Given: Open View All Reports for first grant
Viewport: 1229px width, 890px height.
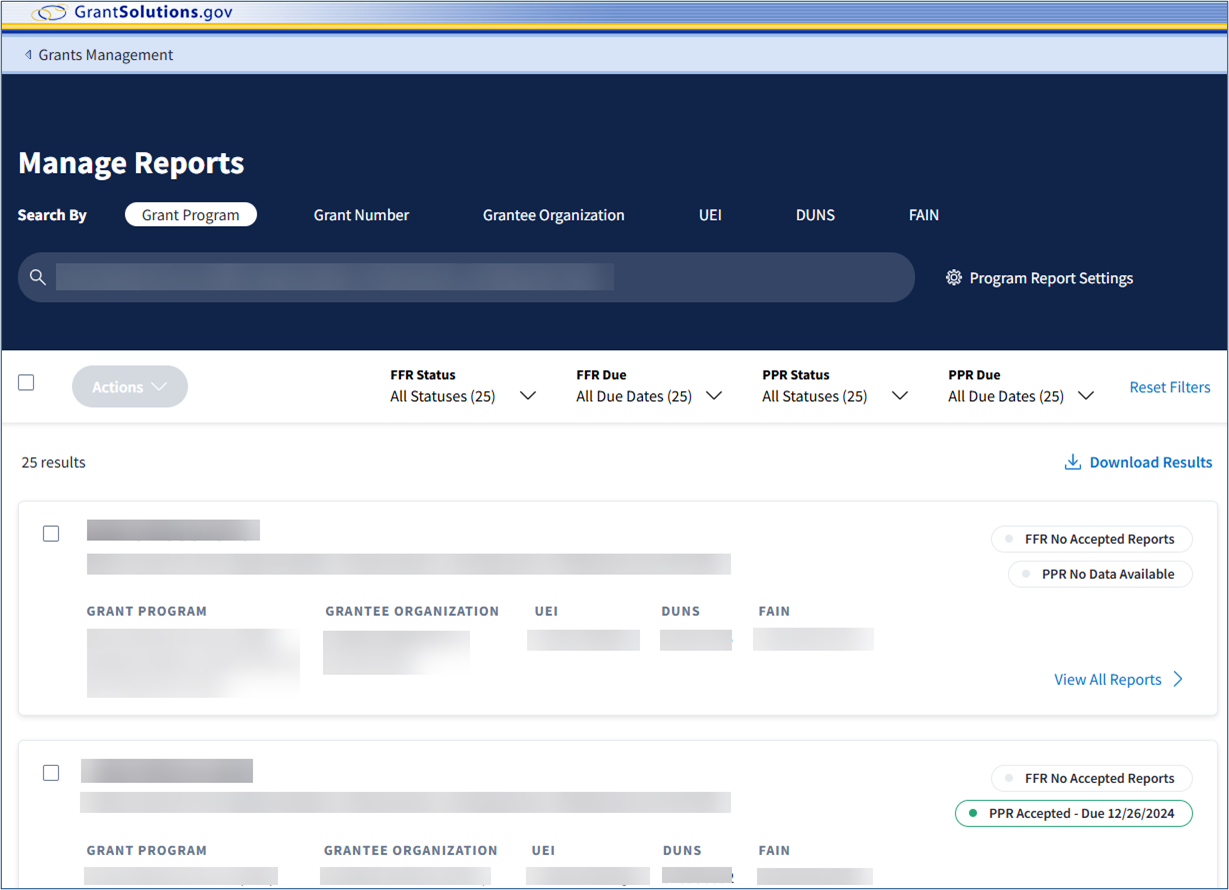Looking at the screenshot, I should pyautogui.click(x=1107, y=679).
